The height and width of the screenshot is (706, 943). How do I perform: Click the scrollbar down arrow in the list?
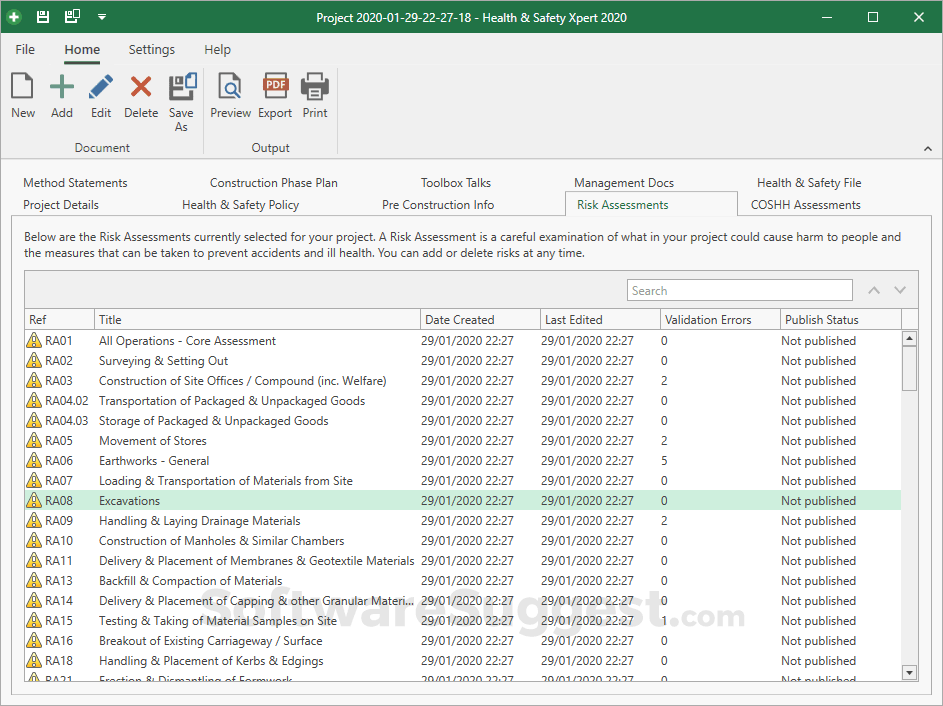coord(909,672)
